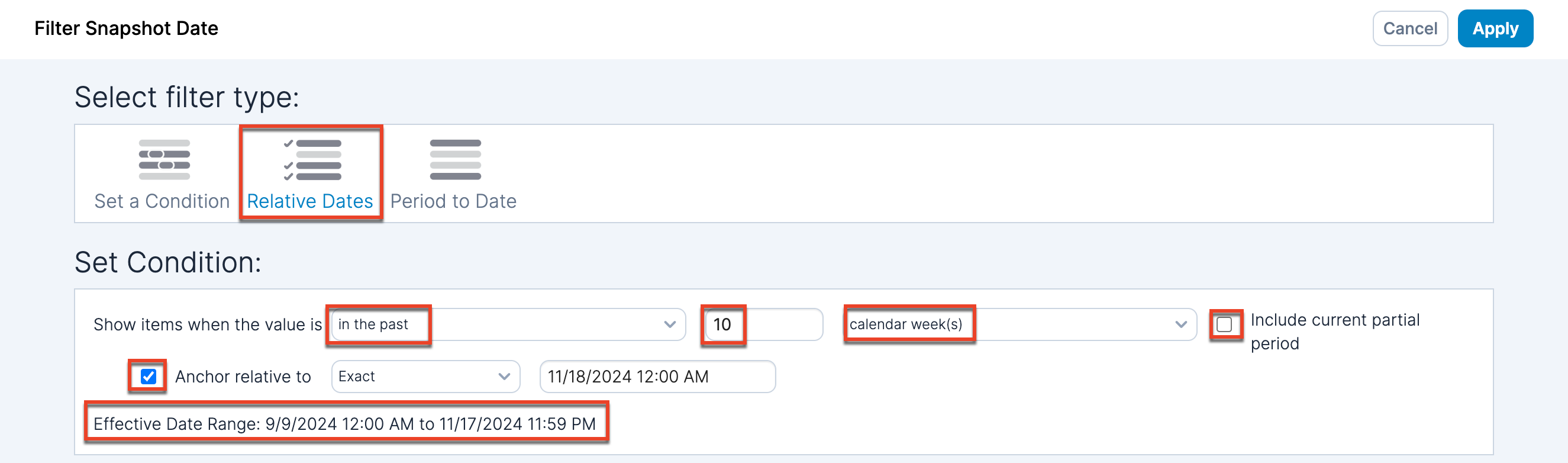This screenshot has height=463, width=1568.
Task: Click the chevron on the 'in the past' dropdown
Action: coord(670,324)
